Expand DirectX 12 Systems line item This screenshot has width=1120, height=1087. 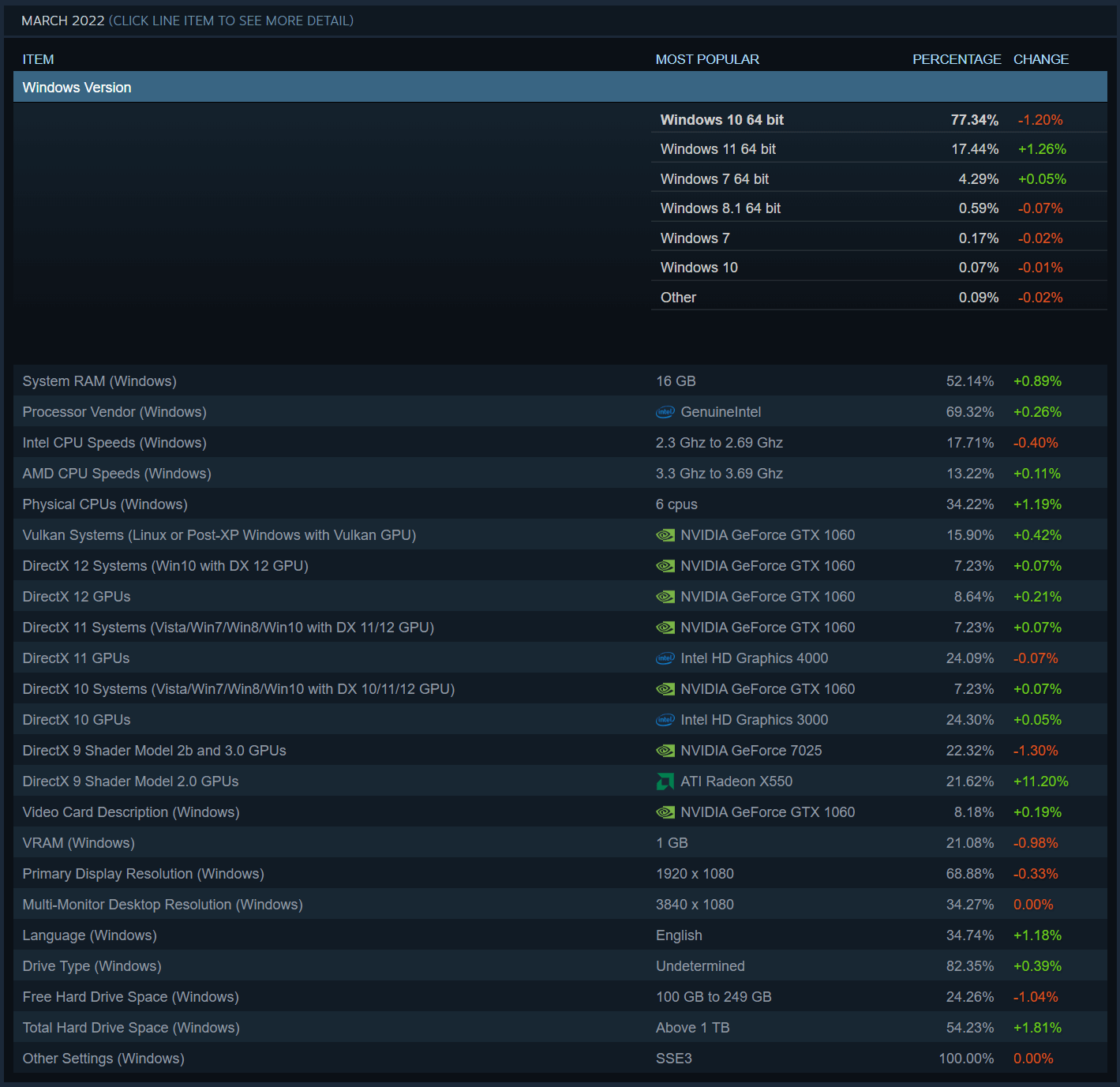pos(560,565)
